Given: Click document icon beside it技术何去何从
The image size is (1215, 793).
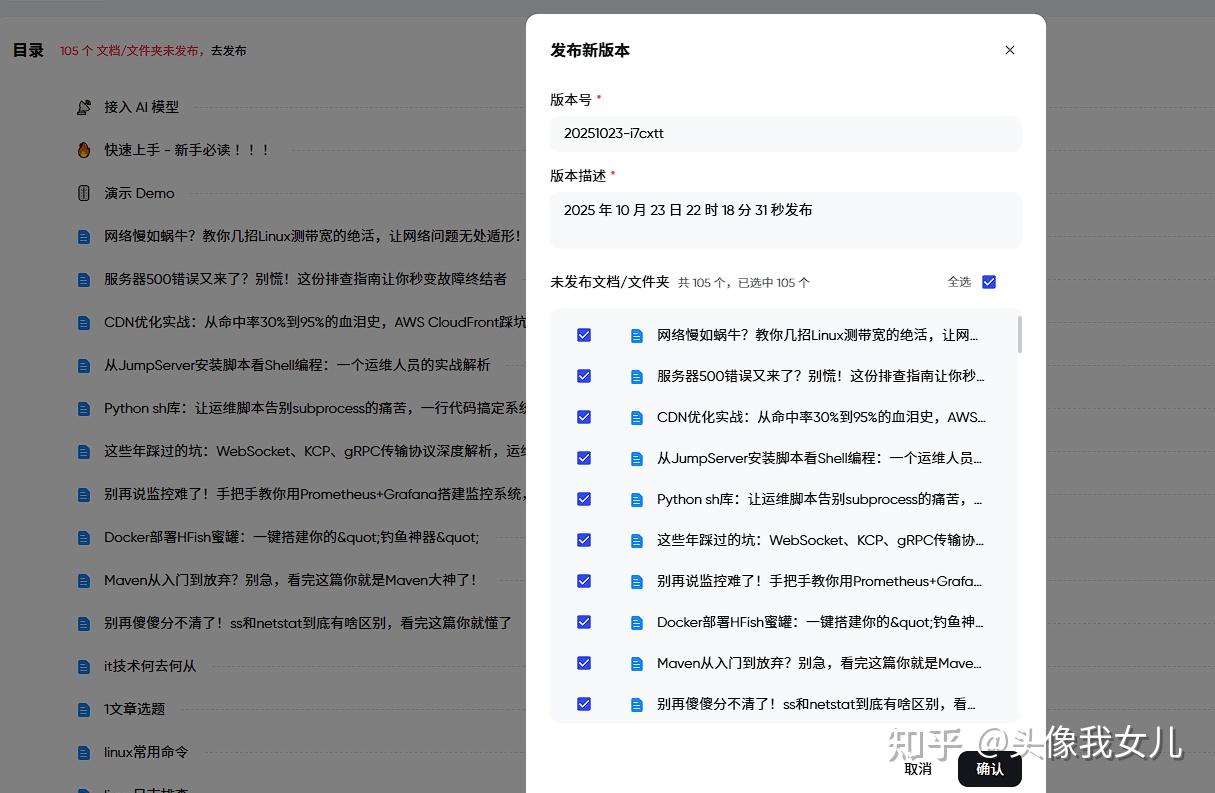Looking at the screenshot, I should coord(84,666).
